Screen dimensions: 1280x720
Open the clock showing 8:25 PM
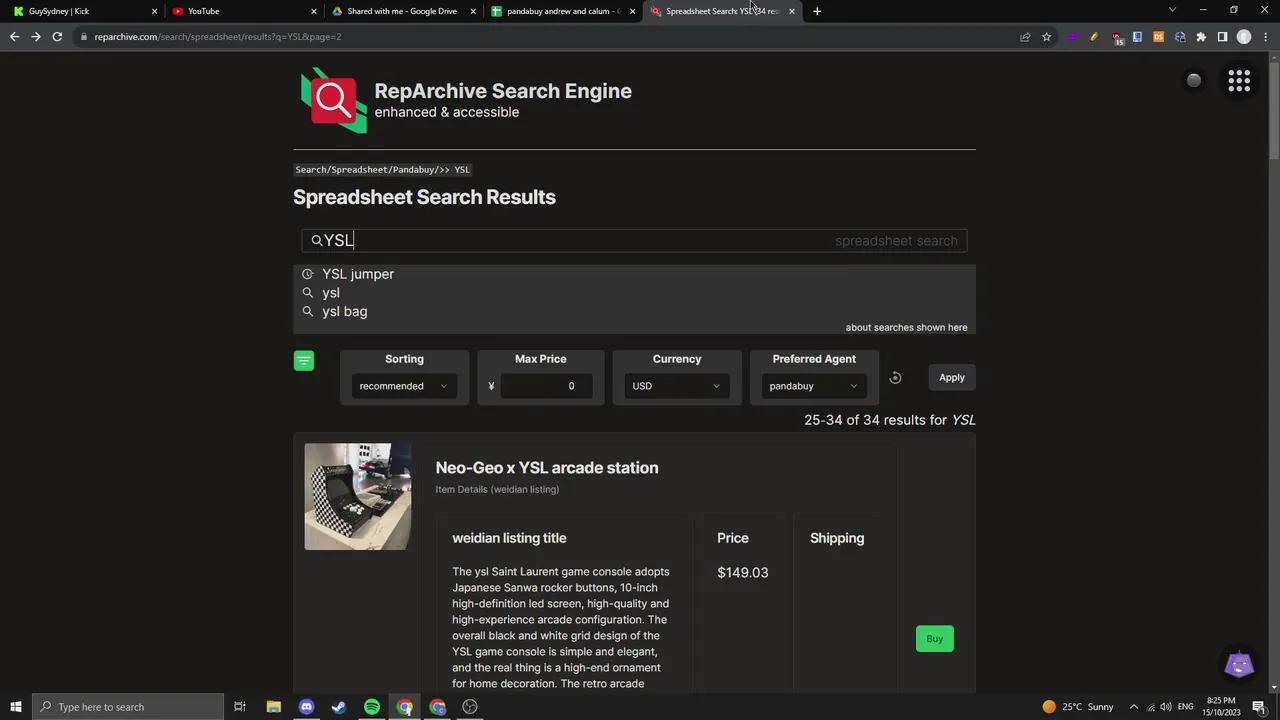pos(1221,707)
